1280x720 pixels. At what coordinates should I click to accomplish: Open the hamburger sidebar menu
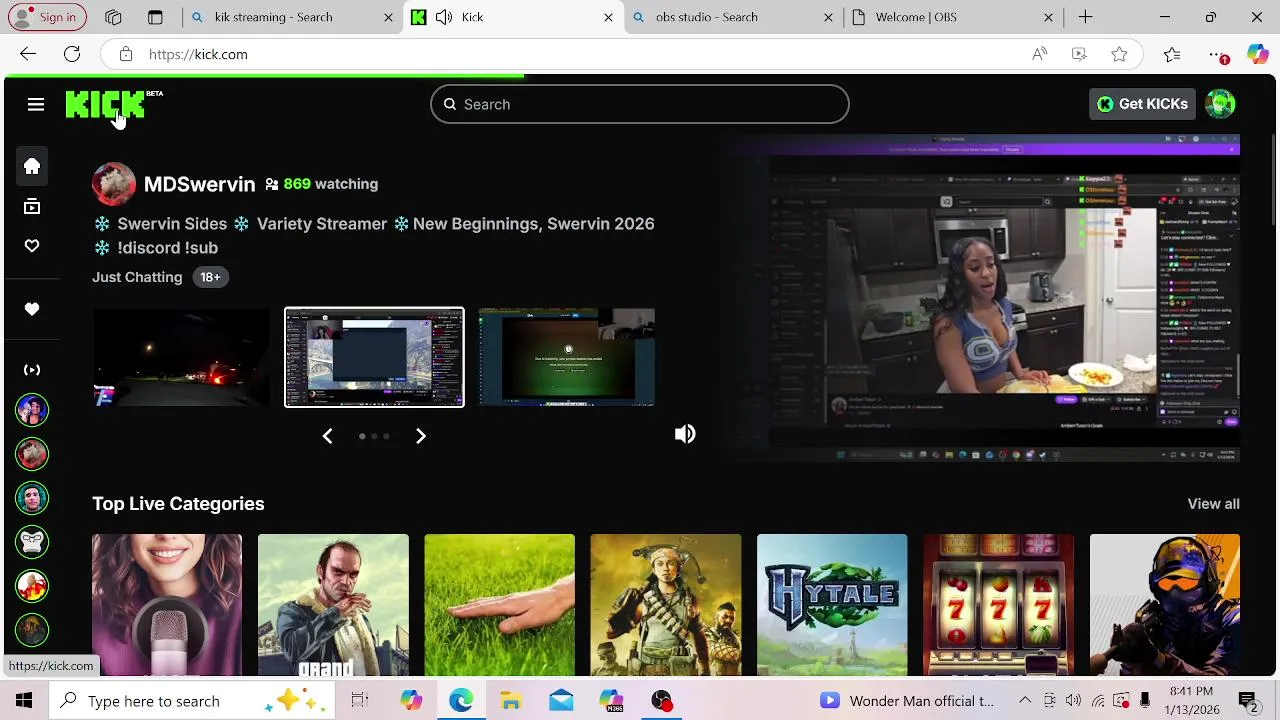(x=36, y=104)
